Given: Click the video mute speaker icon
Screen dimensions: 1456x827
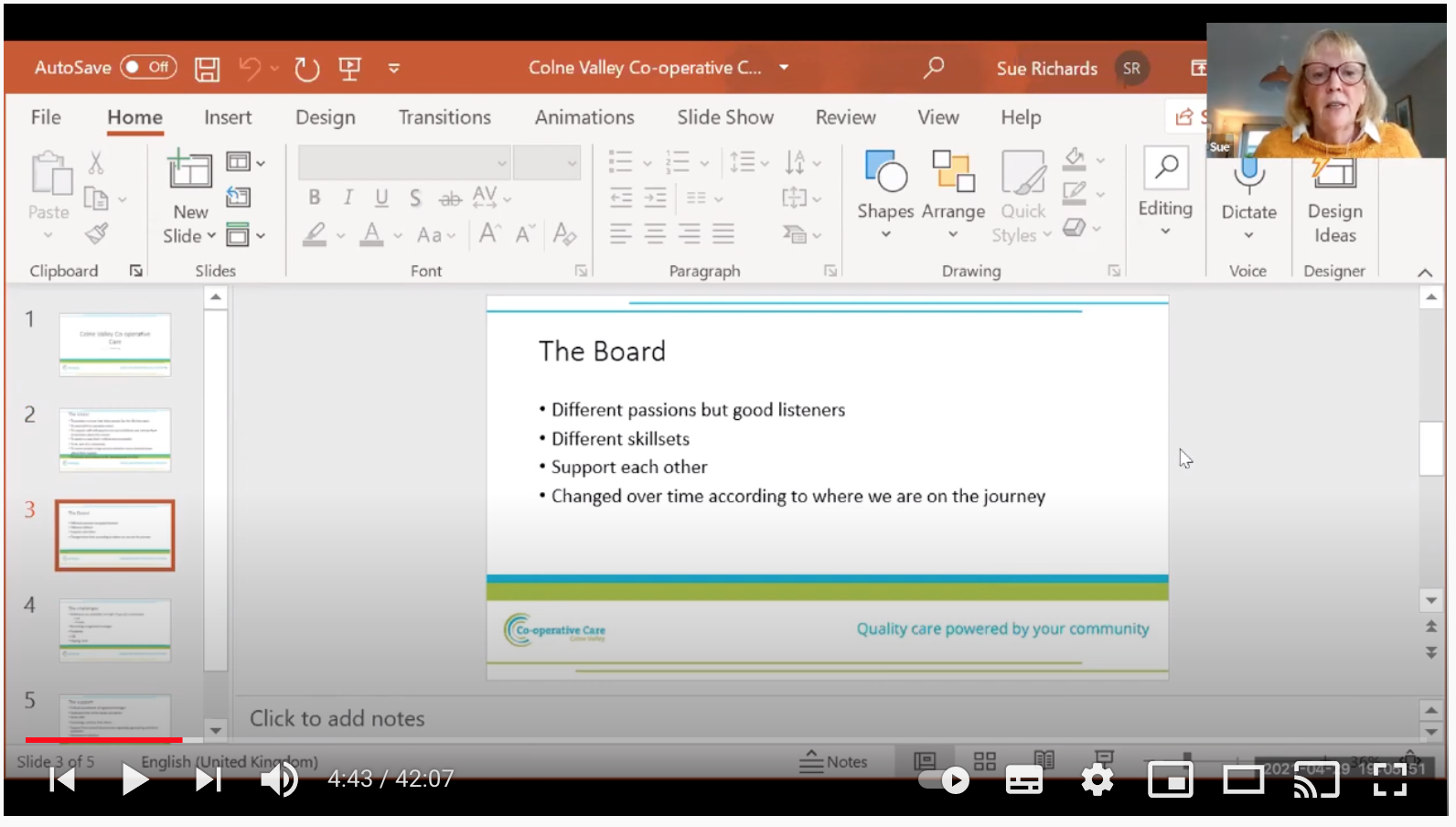Looking at the screenshot, I should [x=279, y=779].
